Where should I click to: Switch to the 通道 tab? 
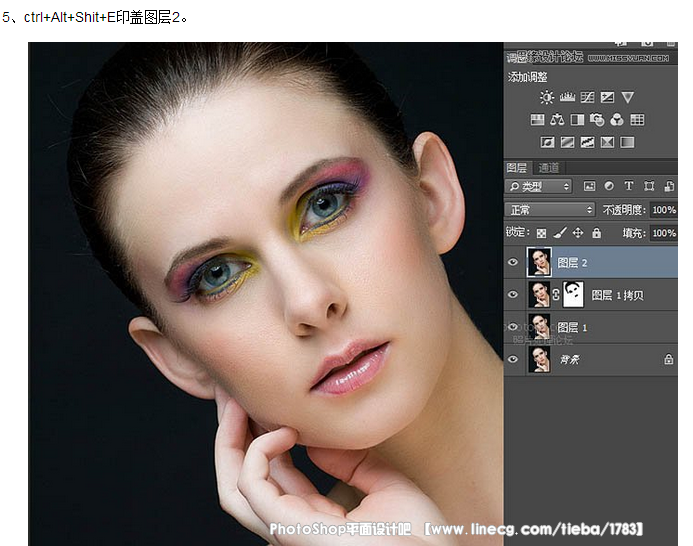coord(548,168)
